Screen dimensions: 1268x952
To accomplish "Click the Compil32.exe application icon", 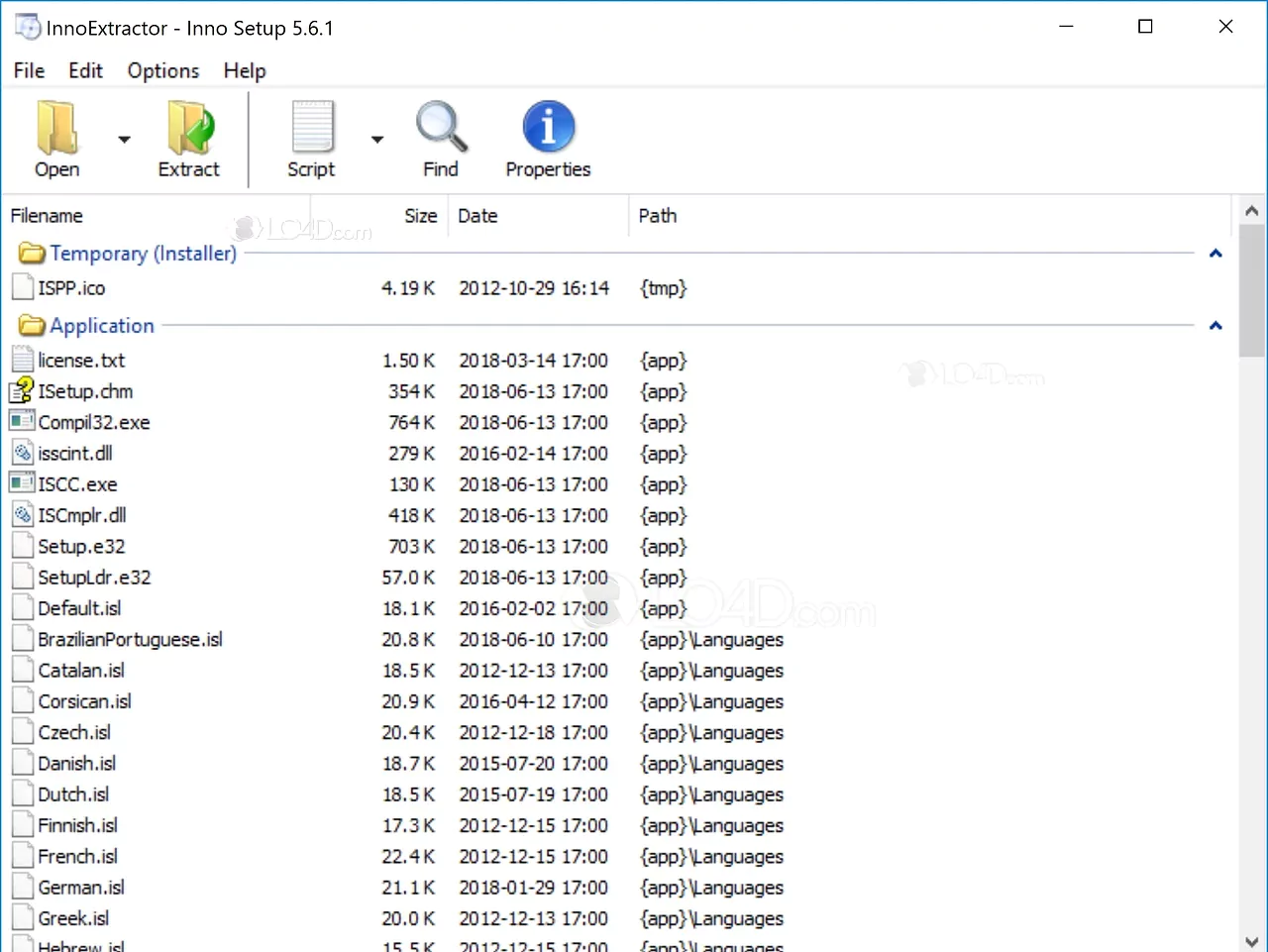I will click(22, 422).
